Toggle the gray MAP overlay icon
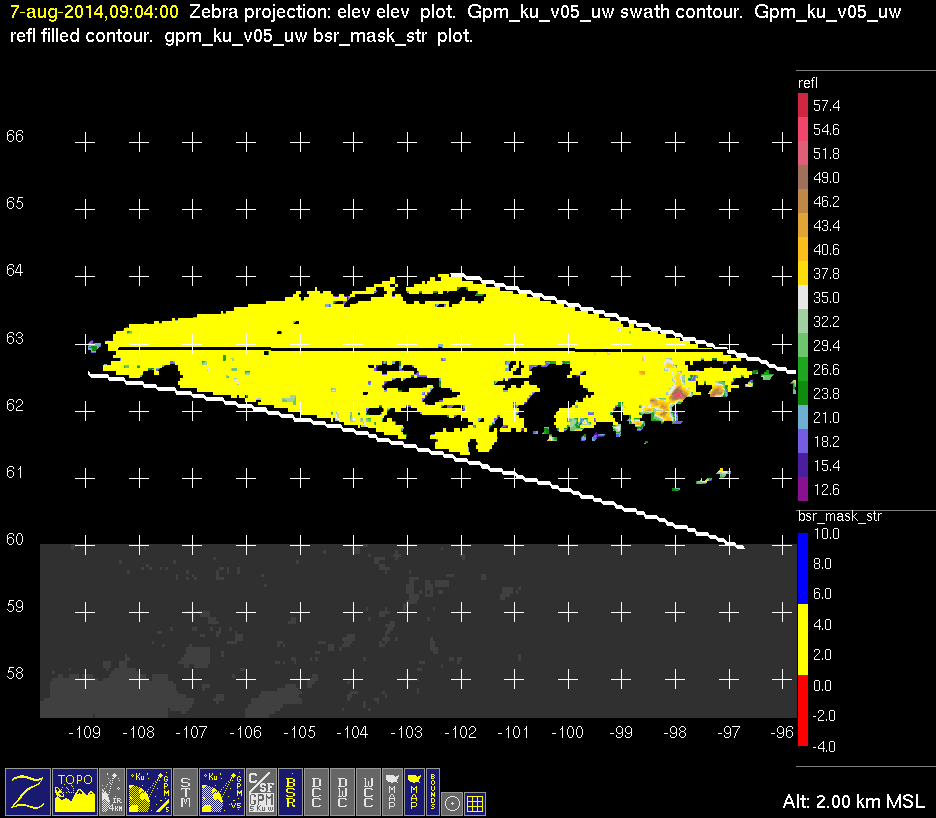Screen dimensions: 936x818 (391, 791)
